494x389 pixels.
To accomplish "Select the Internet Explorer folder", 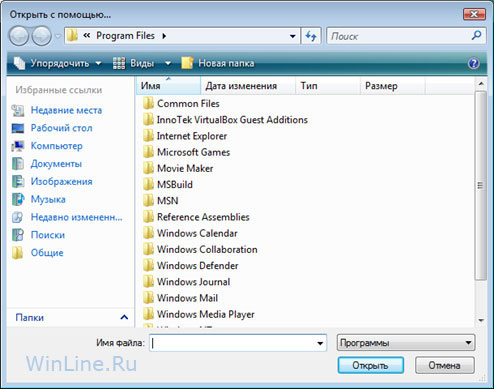I will pos(185,136).
